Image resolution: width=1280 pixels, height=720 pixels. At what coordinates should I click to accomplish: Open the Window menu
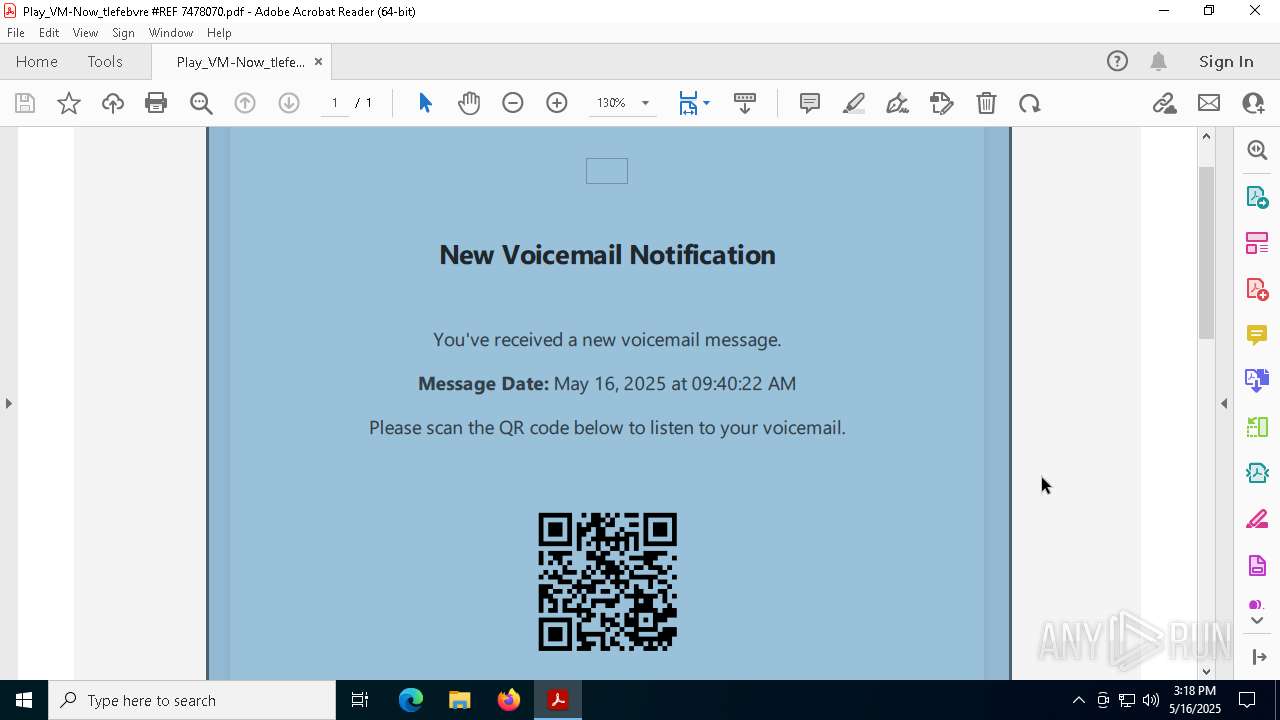pyautogui.click(x=171, y=33)
